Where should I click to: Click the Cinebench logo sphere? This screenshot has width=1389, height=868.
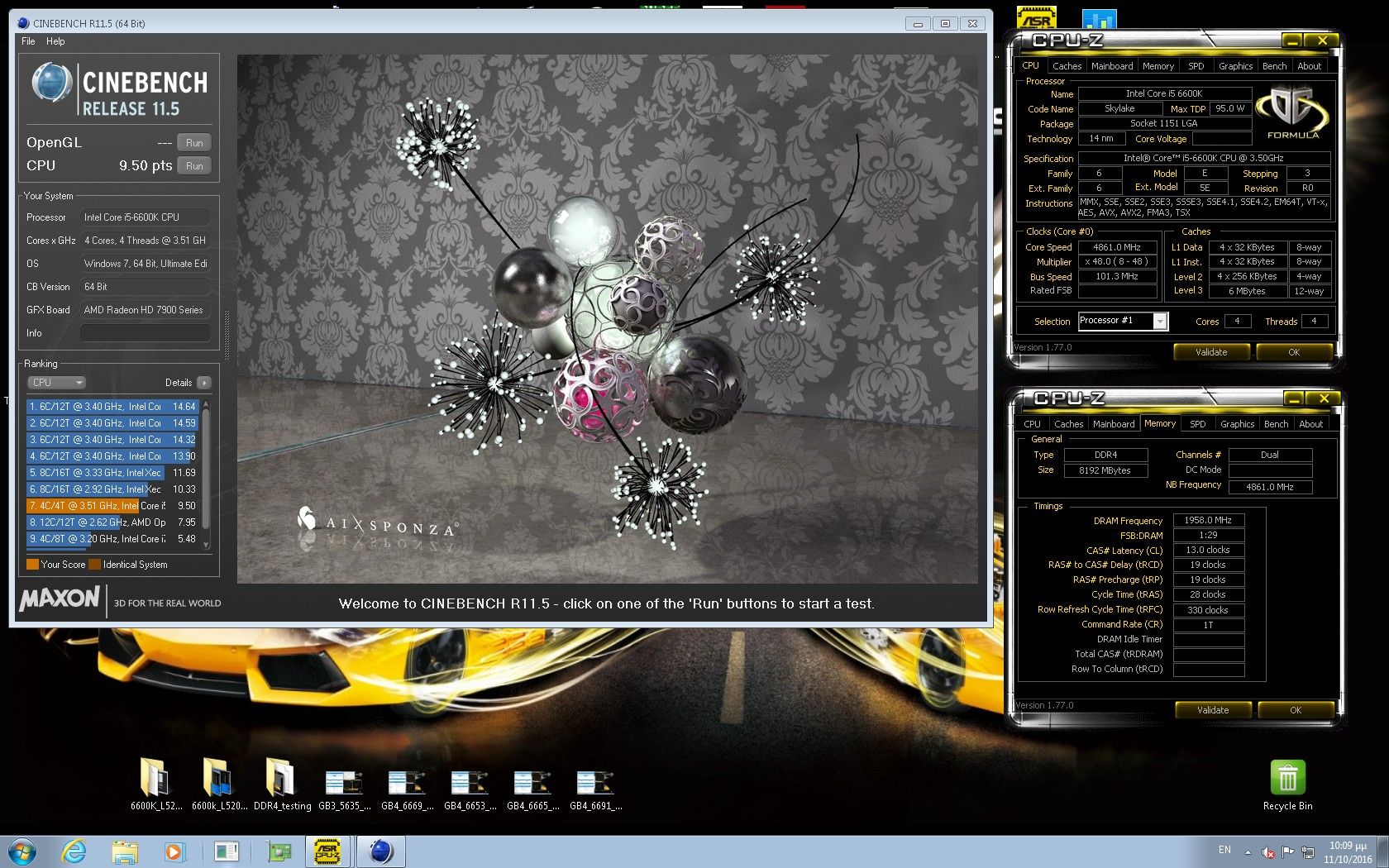tap(51, 83)
